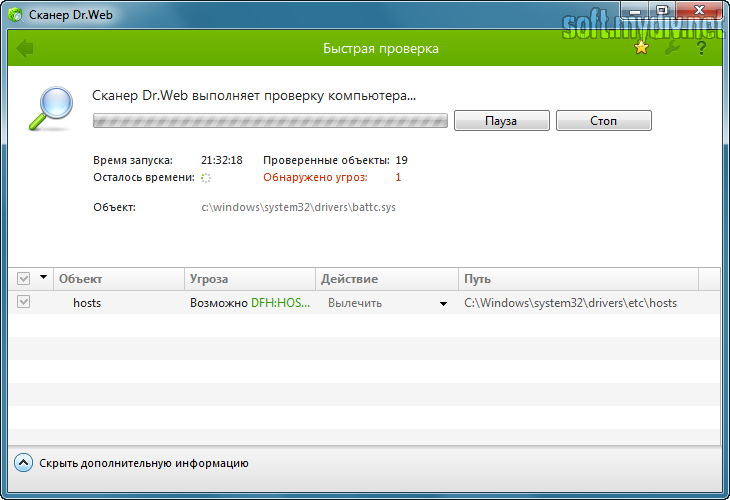Click the Проверенные объекты count 19
Image resolution: width=730 pixels, height=500 pixels.
click(401, 160)
